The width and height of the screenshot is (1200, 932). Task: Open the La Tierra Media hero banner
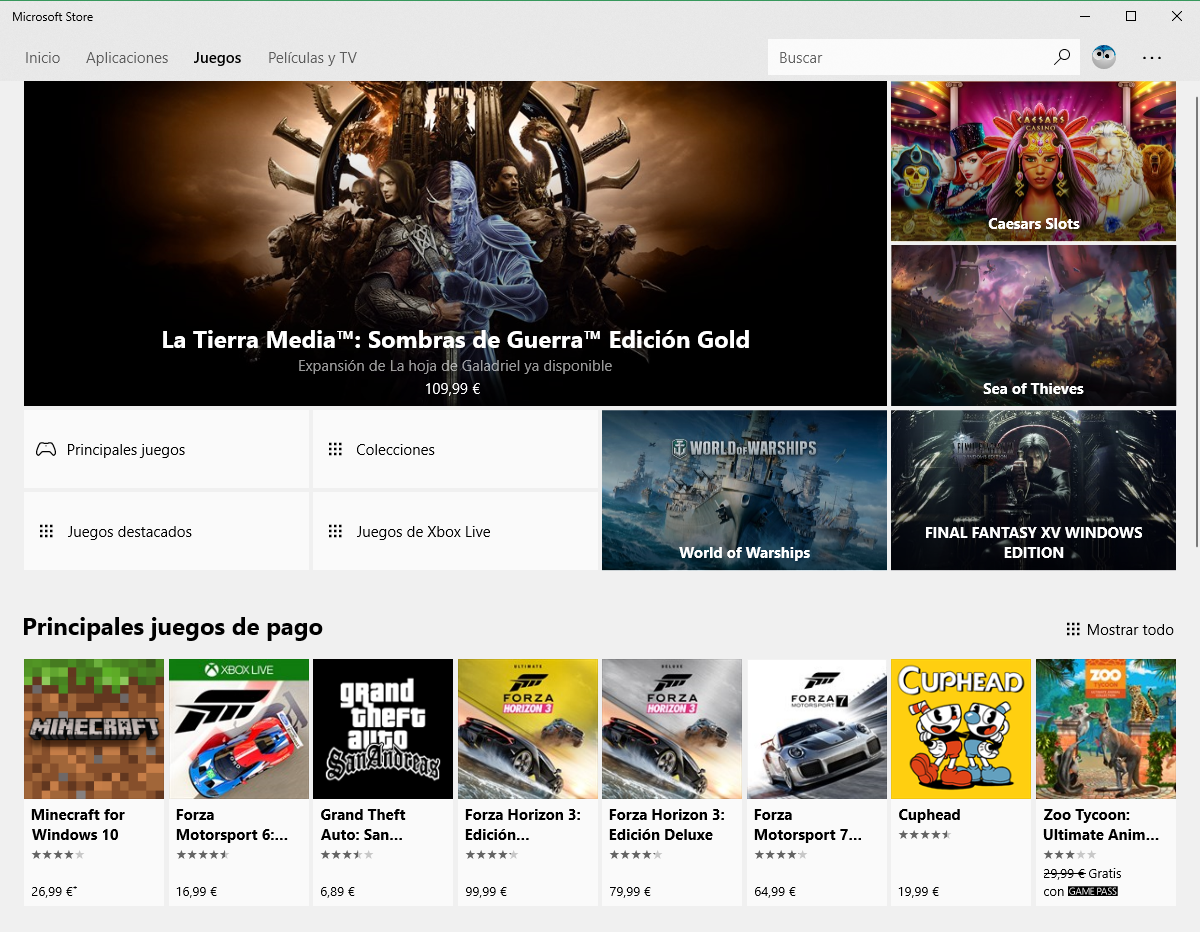point(455,243)
